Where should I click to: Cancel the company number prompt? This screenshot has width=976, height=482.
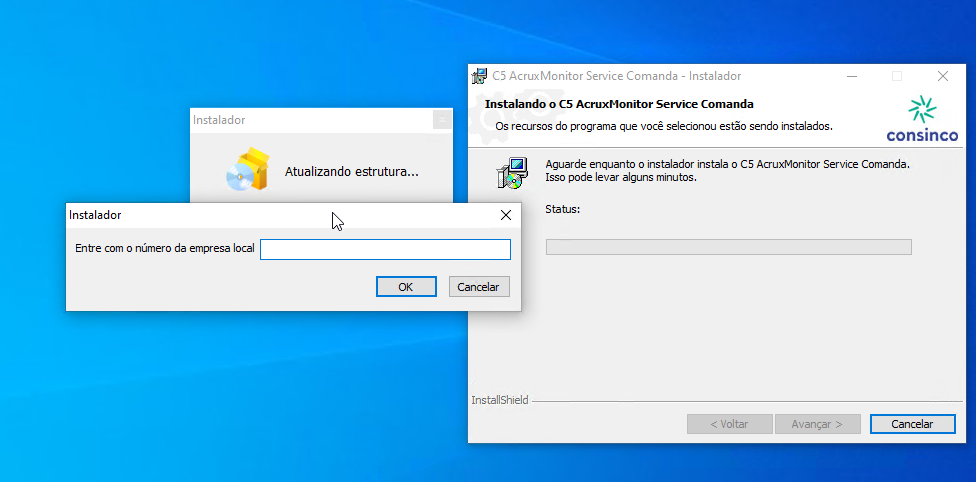pyautogui.click(x=478, y=287)
